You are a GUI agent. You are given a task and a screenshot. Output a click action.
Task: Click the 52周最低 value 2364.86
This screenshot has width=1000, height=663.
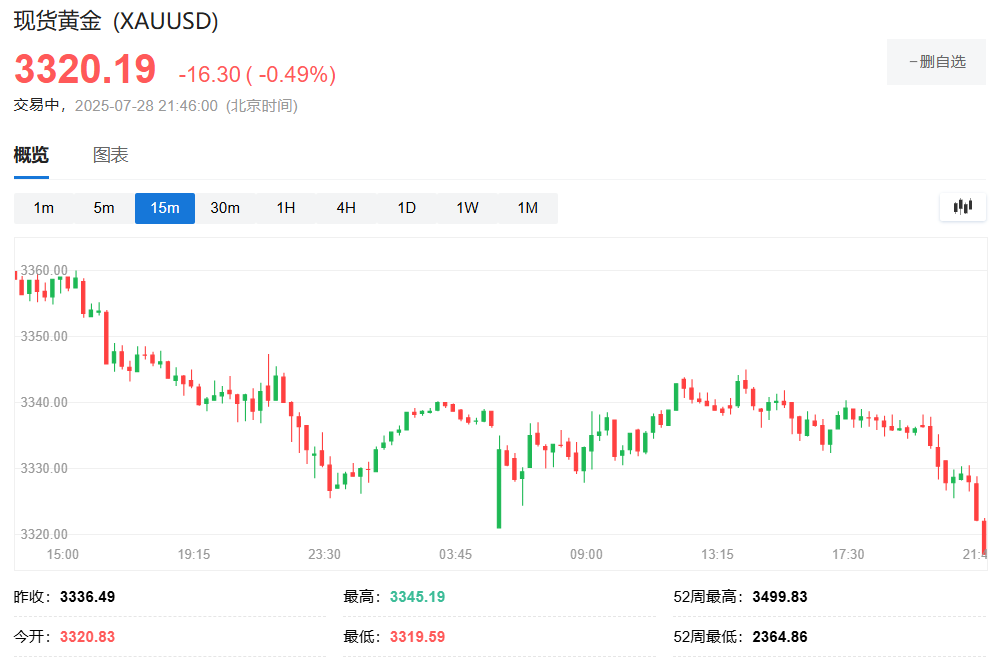[780, 636]
